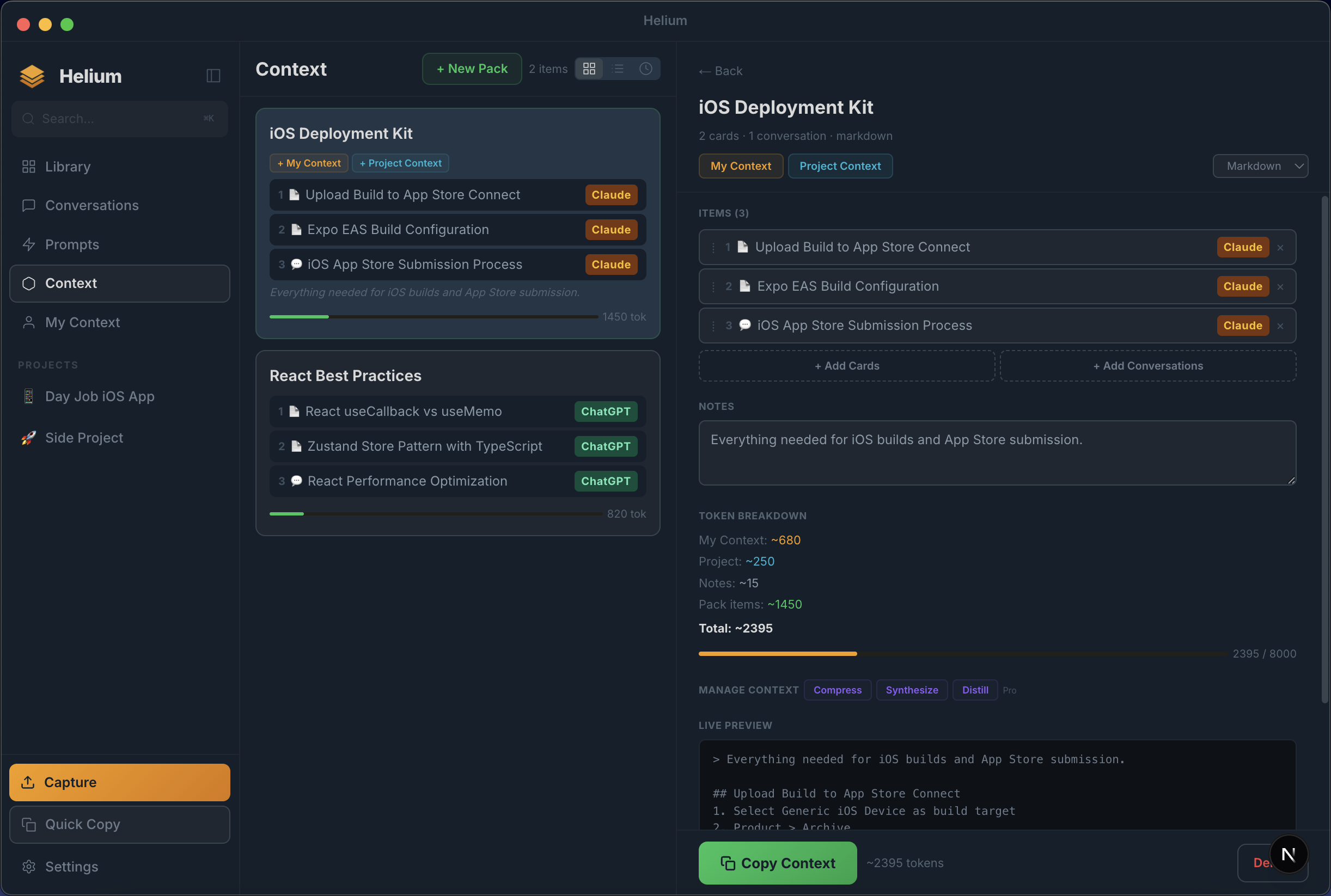Image resolution: width=1331 pixels, height=896 pixels.
Task: Select Conversations in the sidebar
Action: (x=91, y=205)
